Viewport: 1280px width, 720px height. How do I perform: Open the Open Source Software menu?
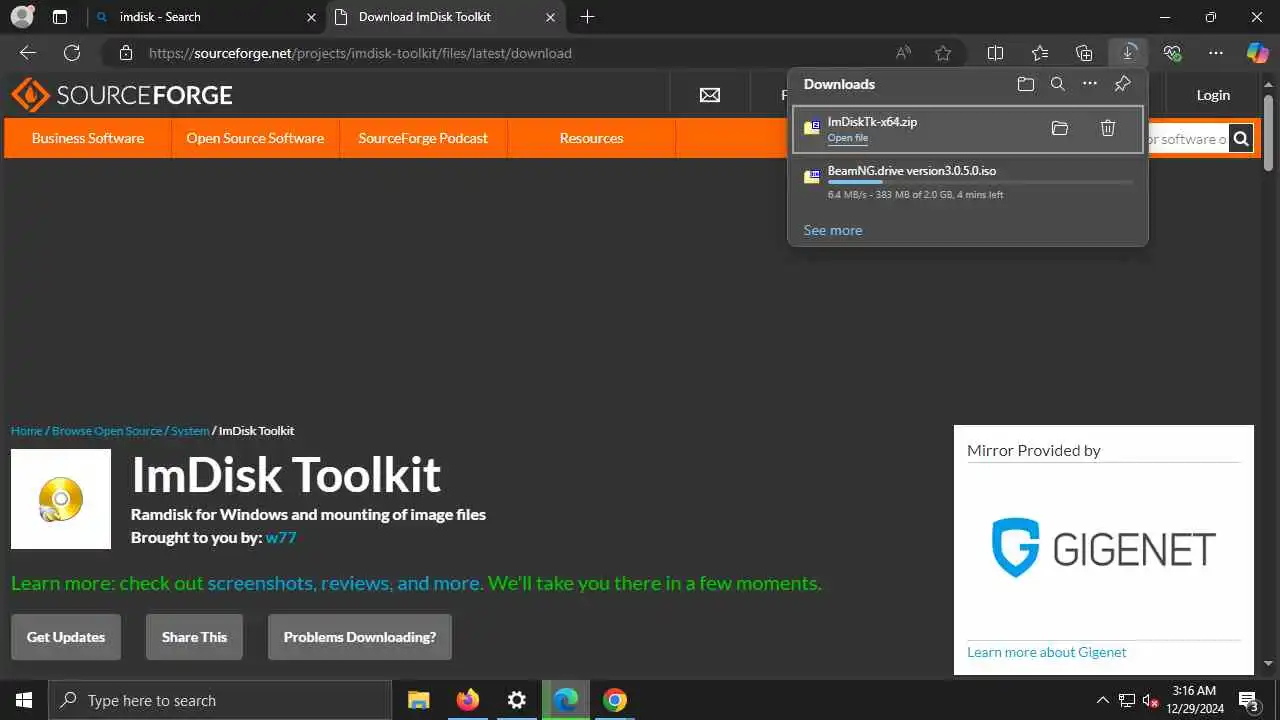point(255,138)
